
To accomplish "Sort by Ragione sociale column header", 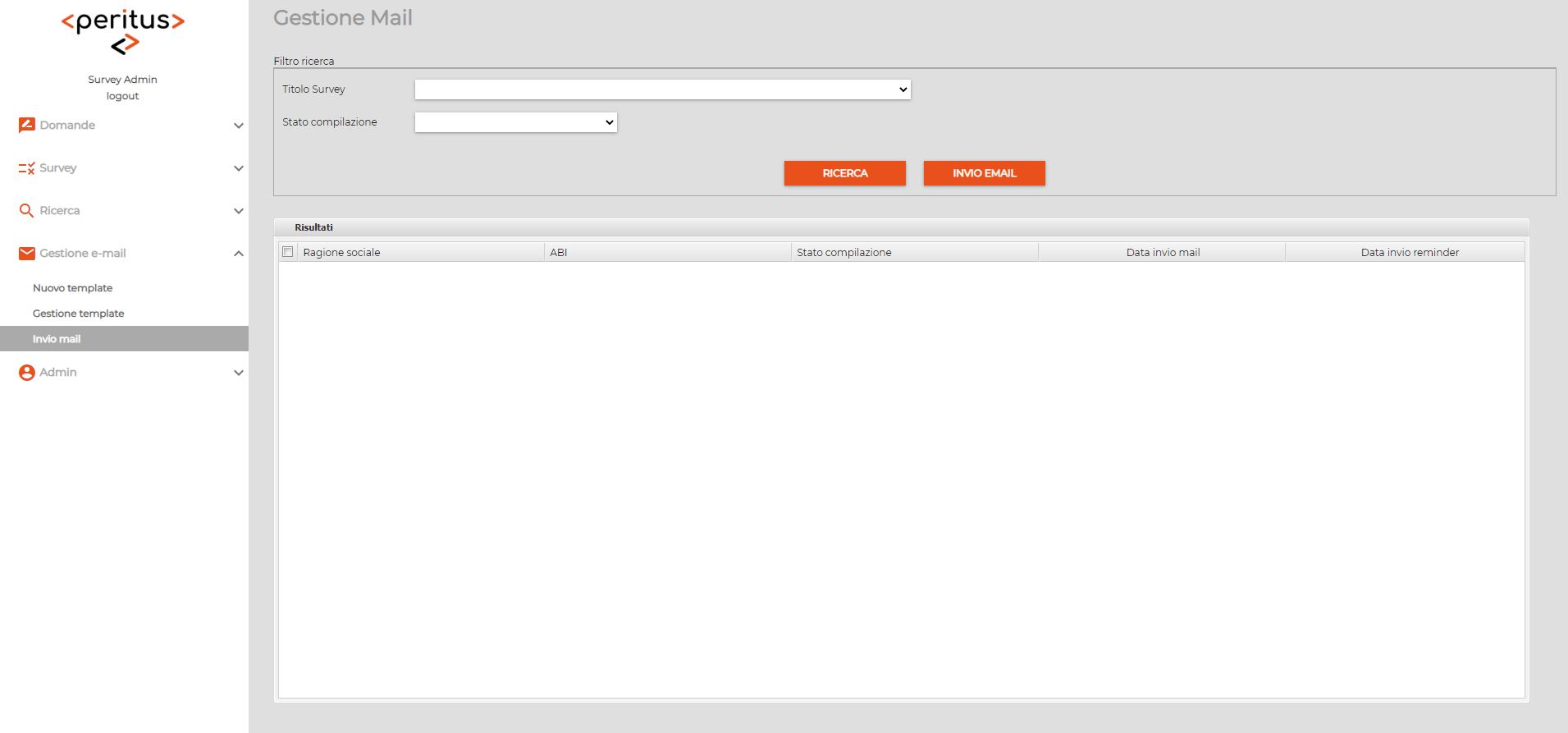I will pos(421,252).
